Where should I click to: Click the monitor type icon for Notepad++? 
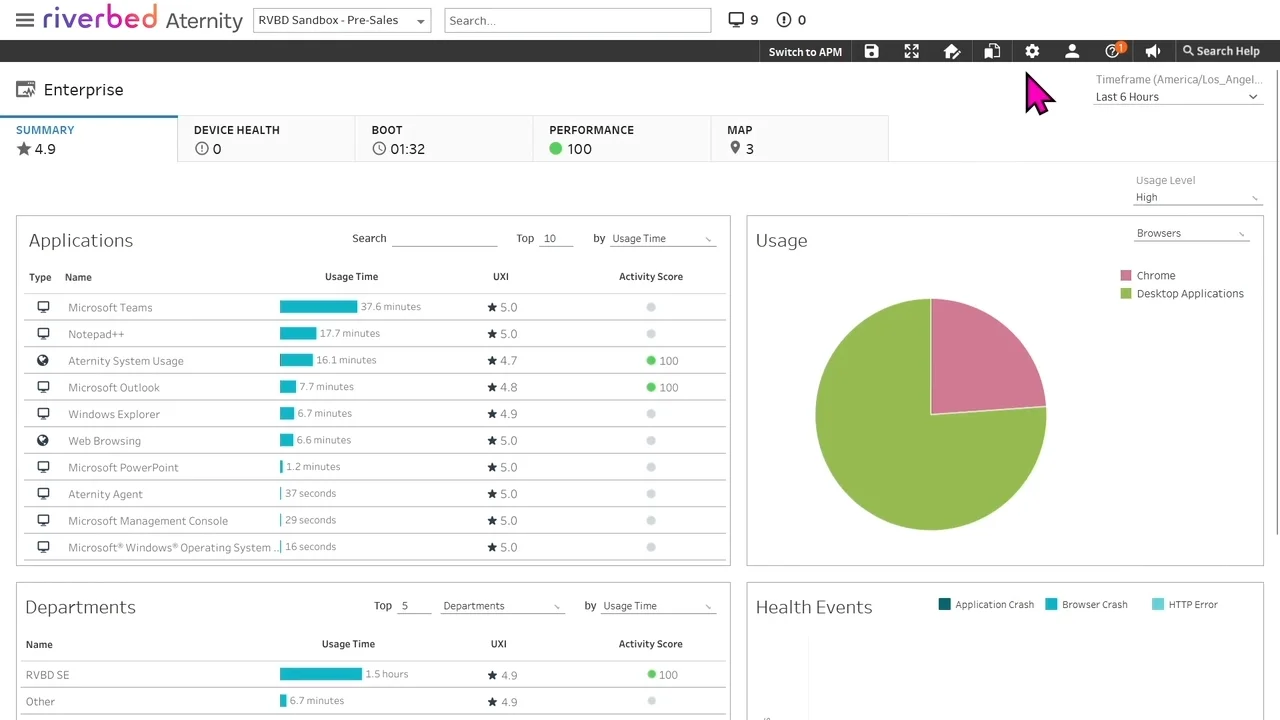click(x=43, y=334)
